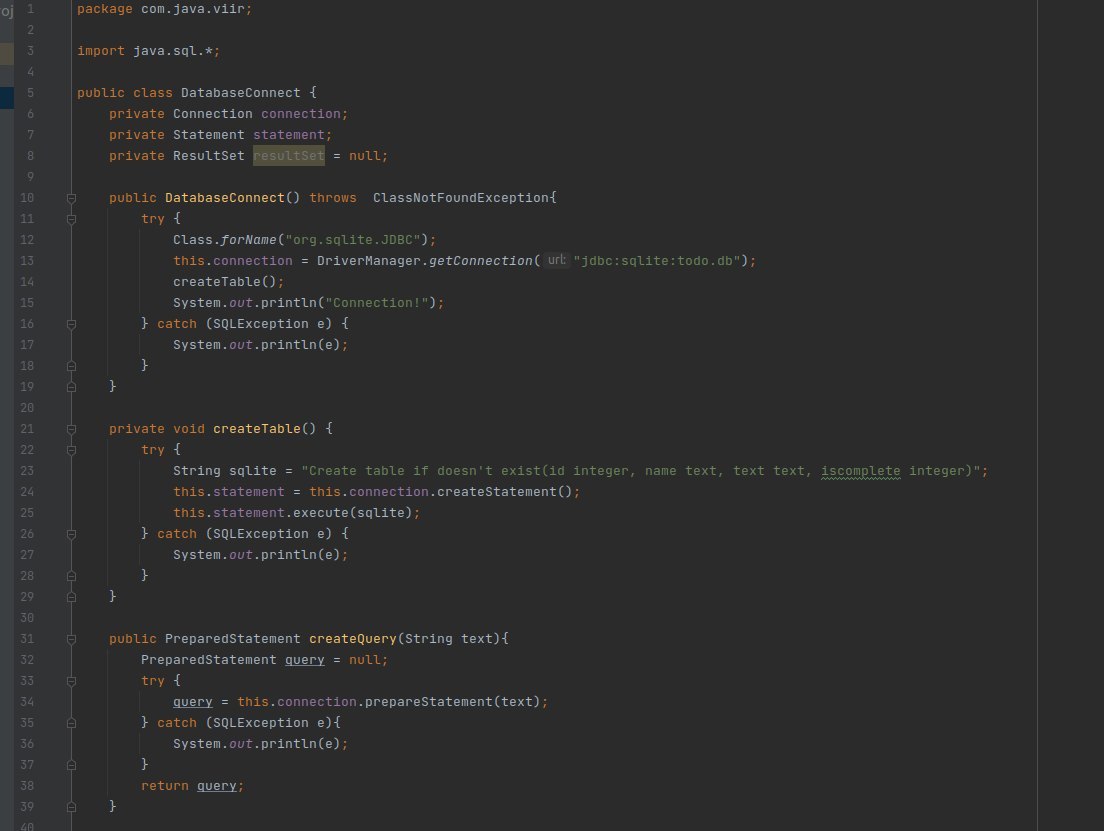Collapse the try block fold at line 33
Viewport: 1104px width, 831px height.
click(x=71, y=682)
